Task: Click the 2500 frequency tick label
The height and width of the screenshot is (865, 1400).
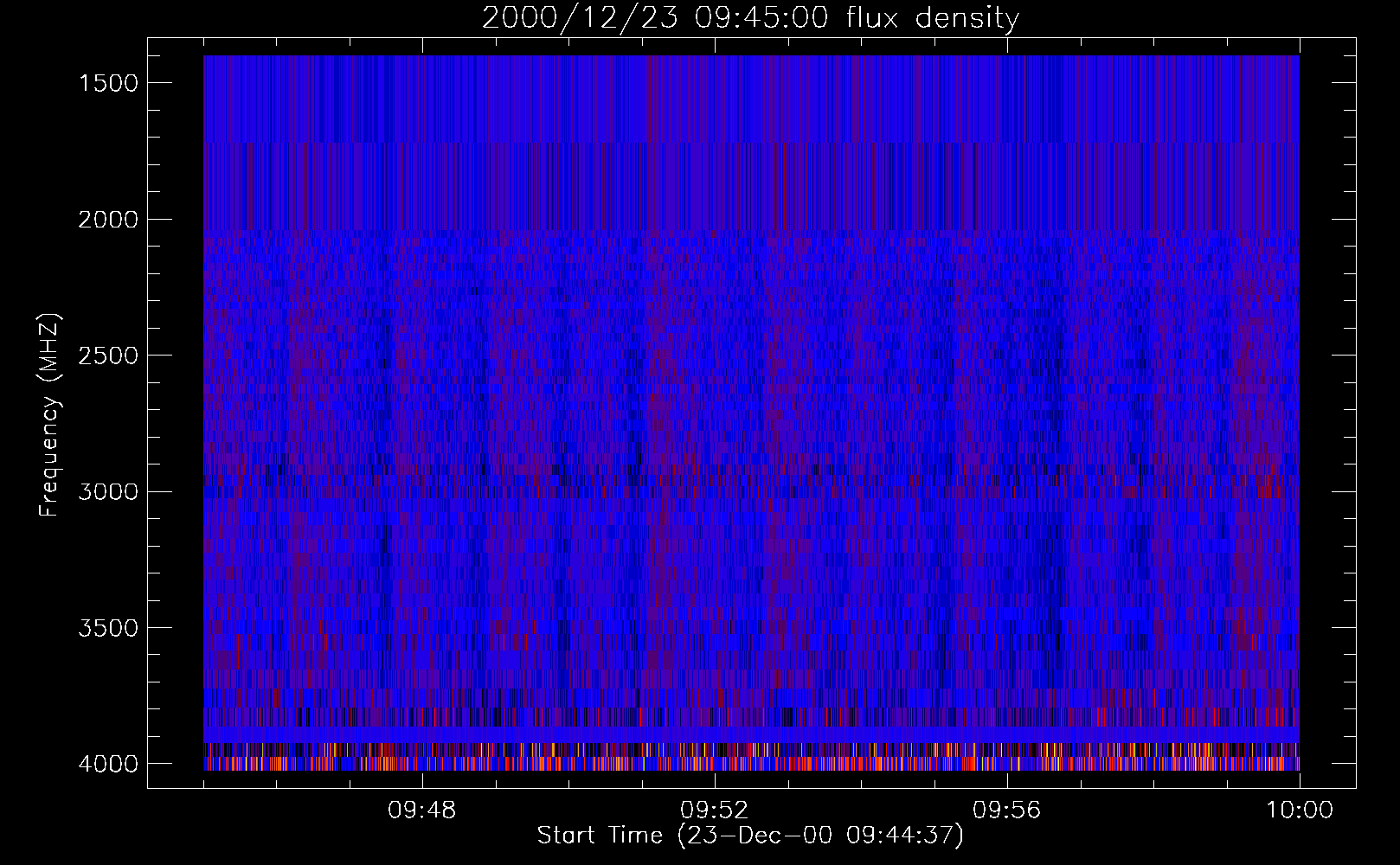Action: [x=108, y=356]
